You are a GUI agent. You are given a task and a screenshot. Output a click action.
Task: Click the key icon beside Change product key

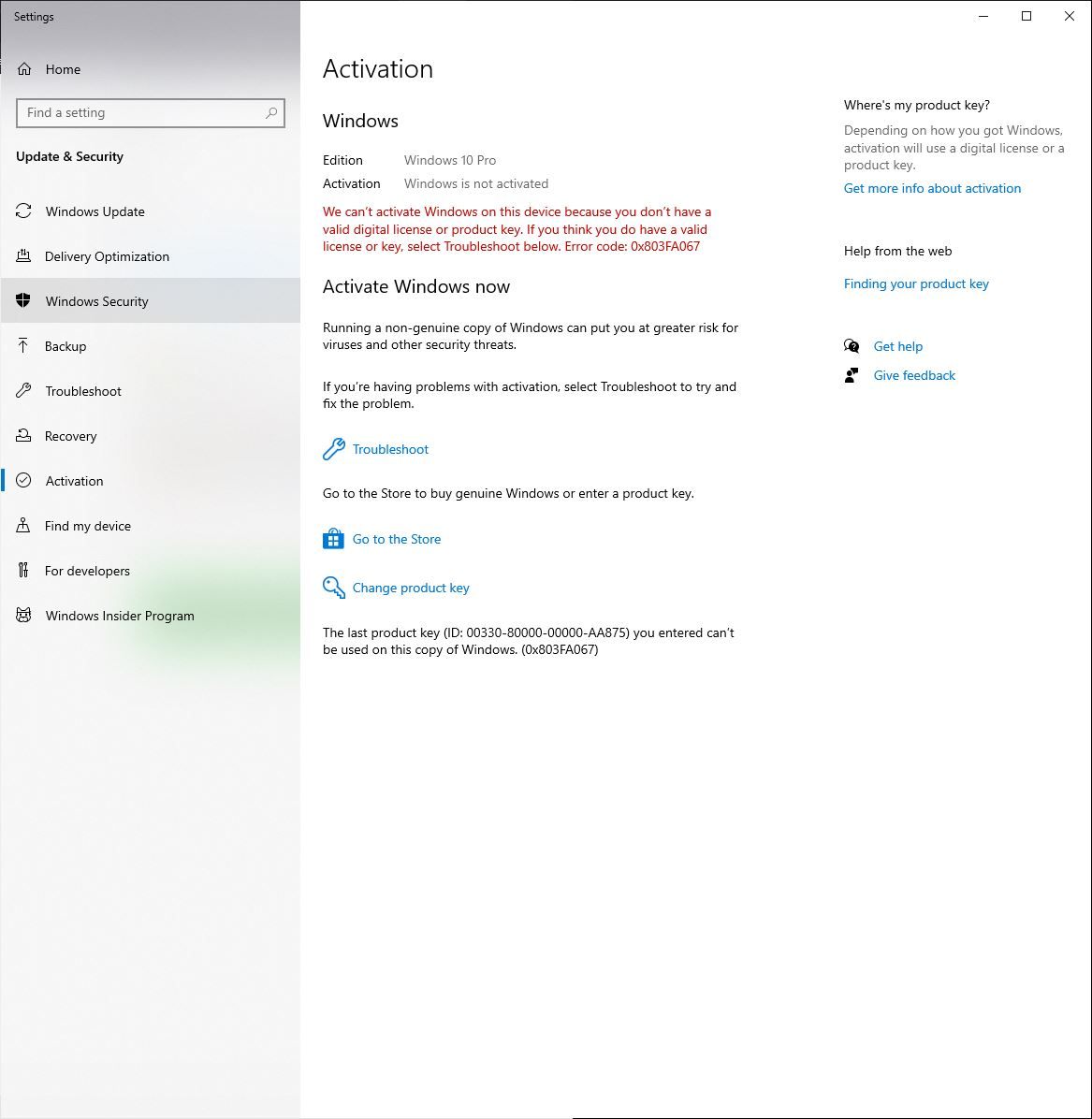pyautogui.click(x=333, y=588)
